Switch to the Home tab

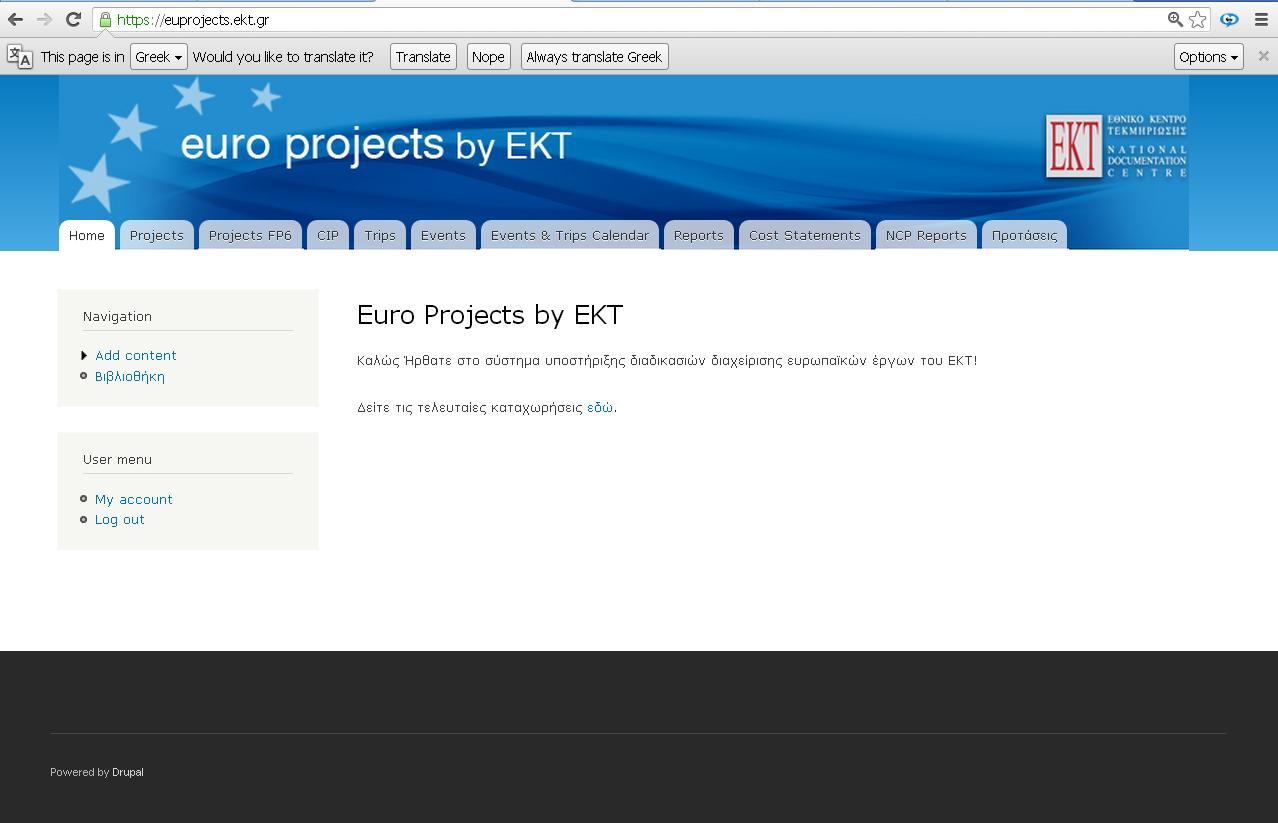point(87,235)
